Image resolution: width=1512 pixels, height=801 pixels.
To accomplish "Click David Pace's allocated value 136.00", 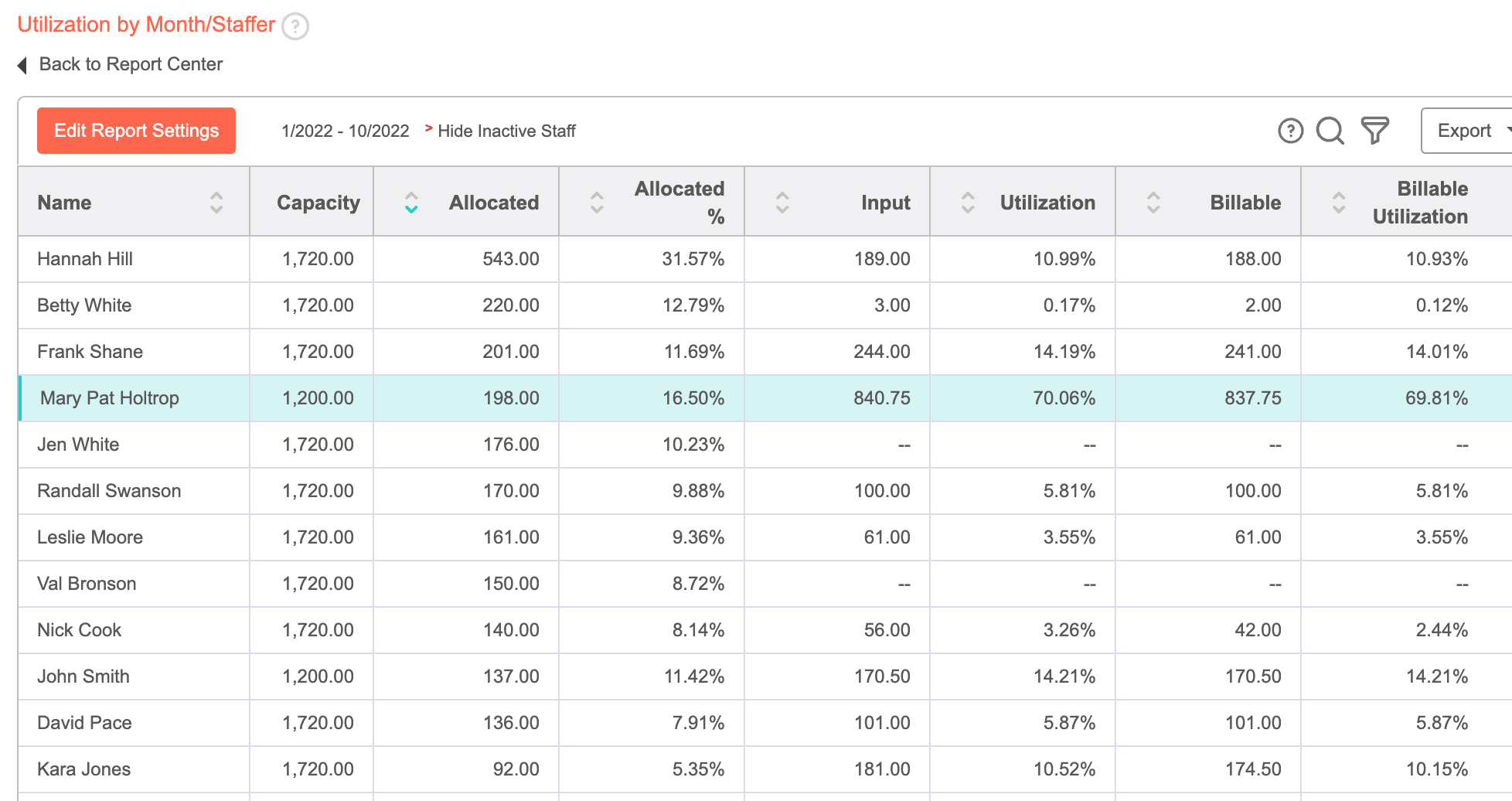I will 511,723.
